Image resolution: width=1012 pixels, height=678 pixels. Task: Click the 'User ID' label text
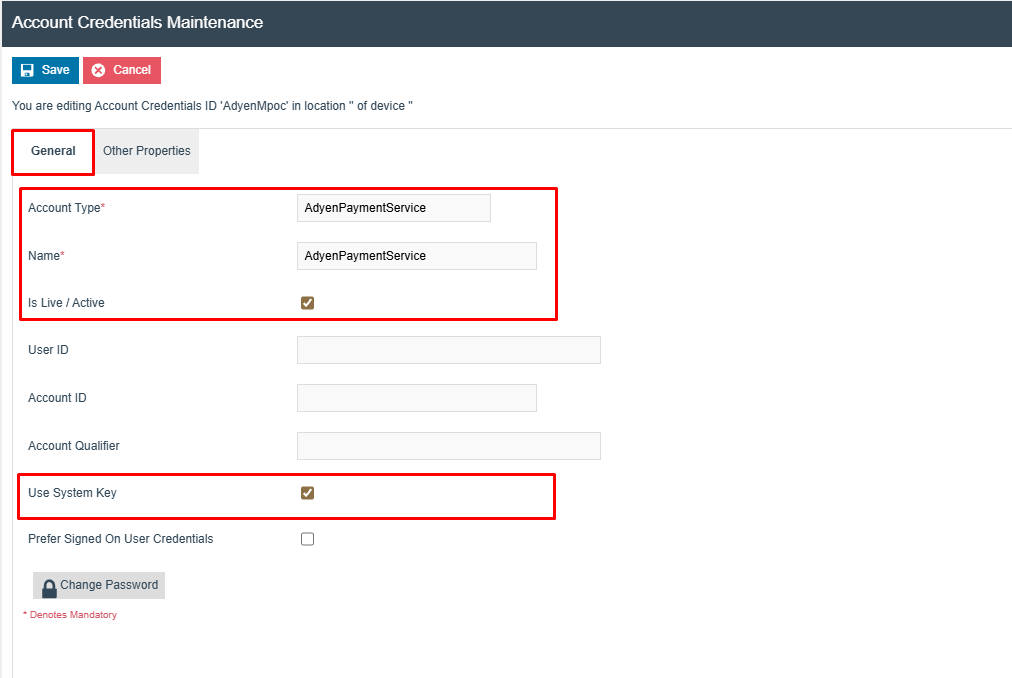(48, 350)
